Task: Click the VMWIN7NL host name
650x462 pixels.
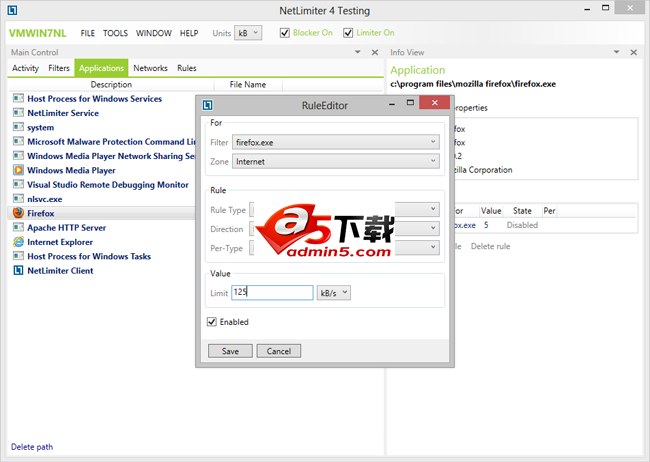Action: [x=37, y=33]
